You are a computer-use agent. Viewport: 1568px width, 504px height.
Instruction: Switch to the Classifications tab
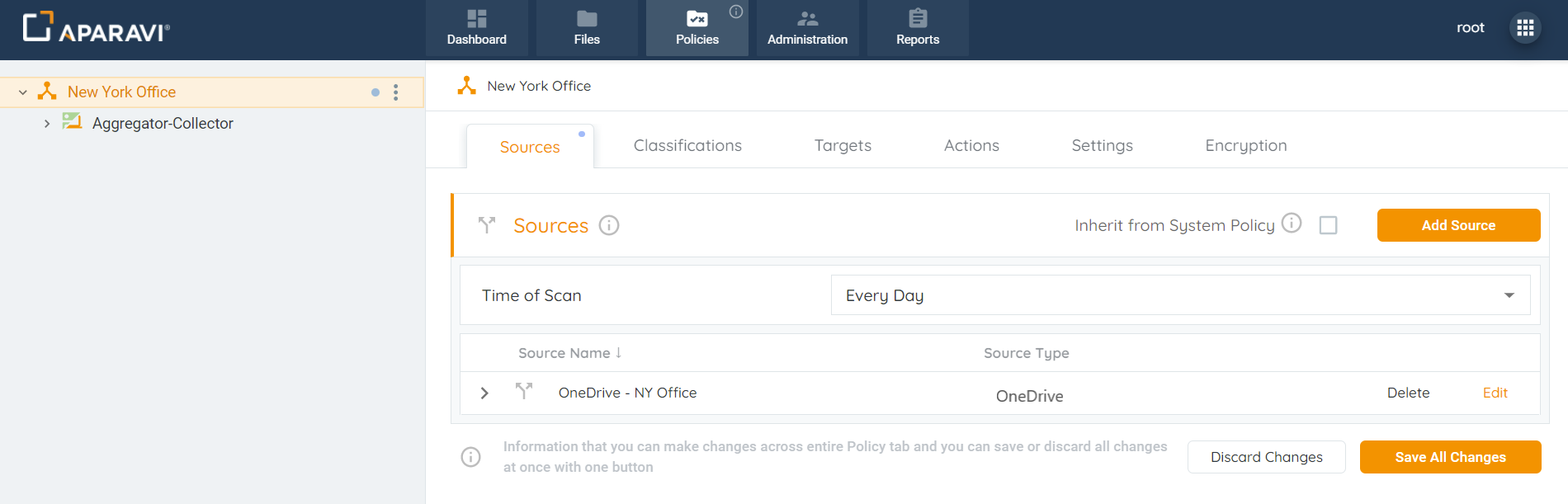coord(687,146)
